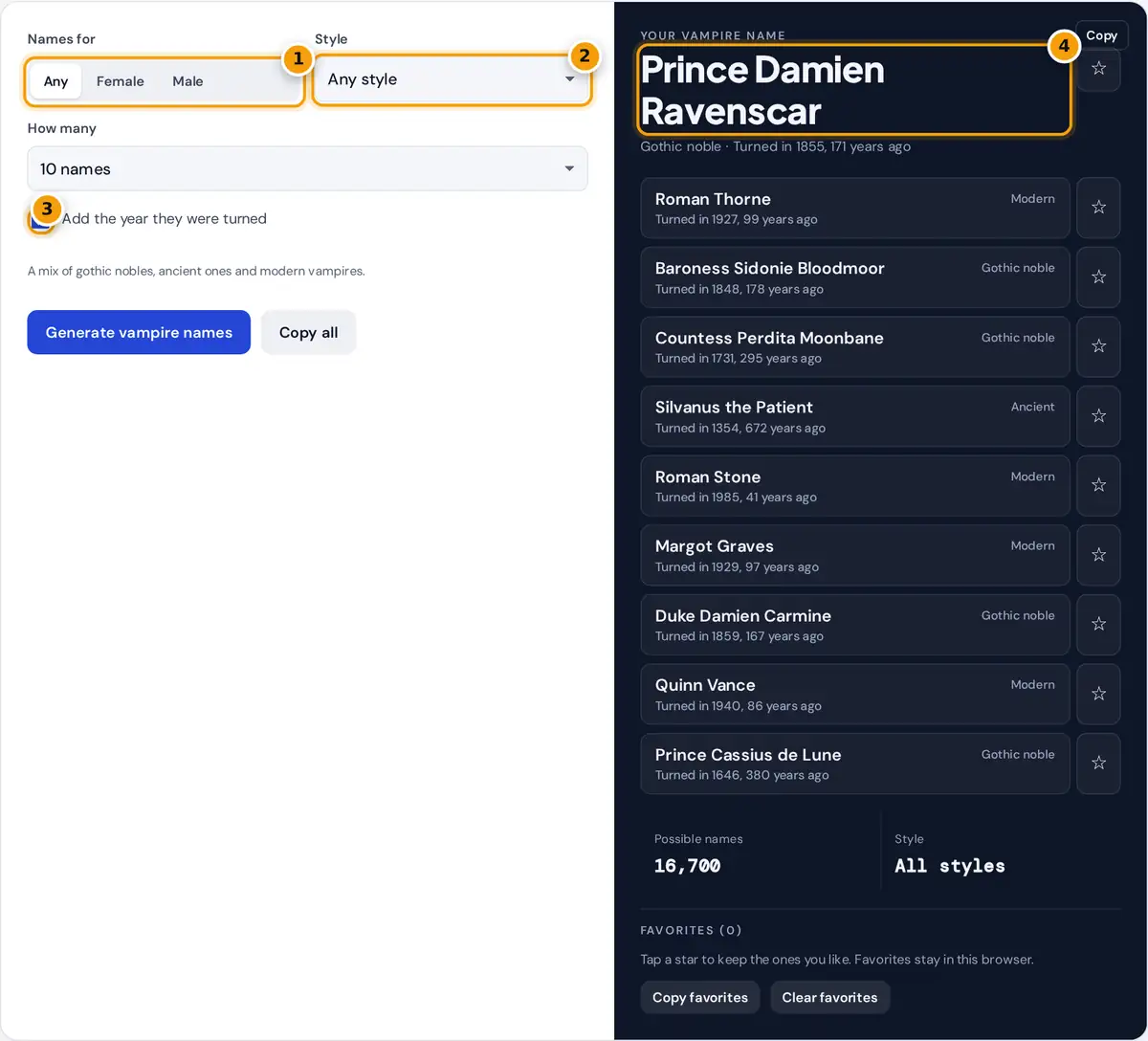Open the 10 names dropdown
The image size is (1148, 1041).
(307, 168)
